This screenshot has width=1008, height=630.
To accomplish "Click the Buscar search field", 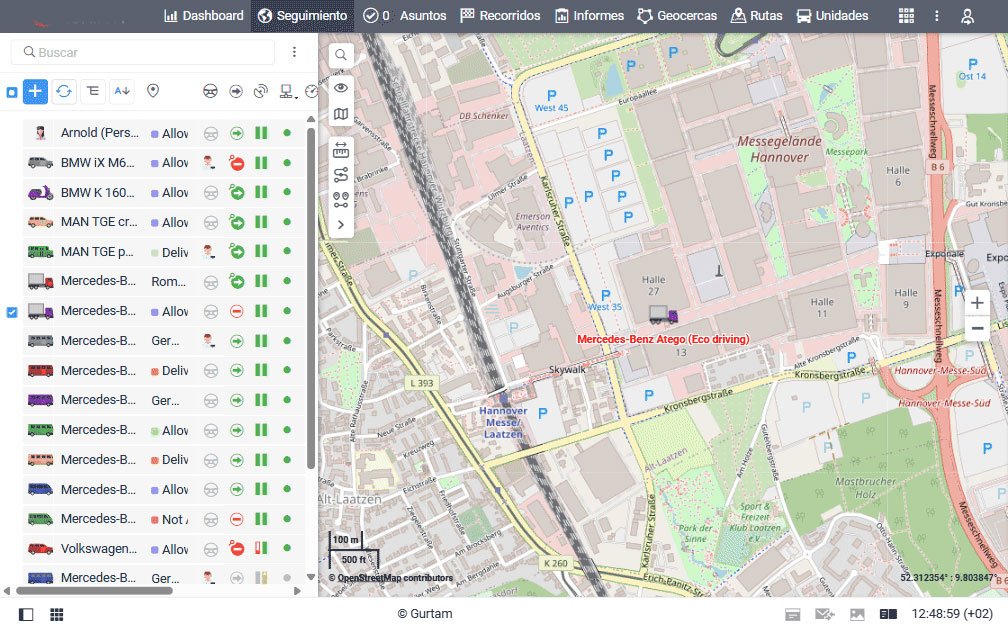I will (x=150, y=52).
